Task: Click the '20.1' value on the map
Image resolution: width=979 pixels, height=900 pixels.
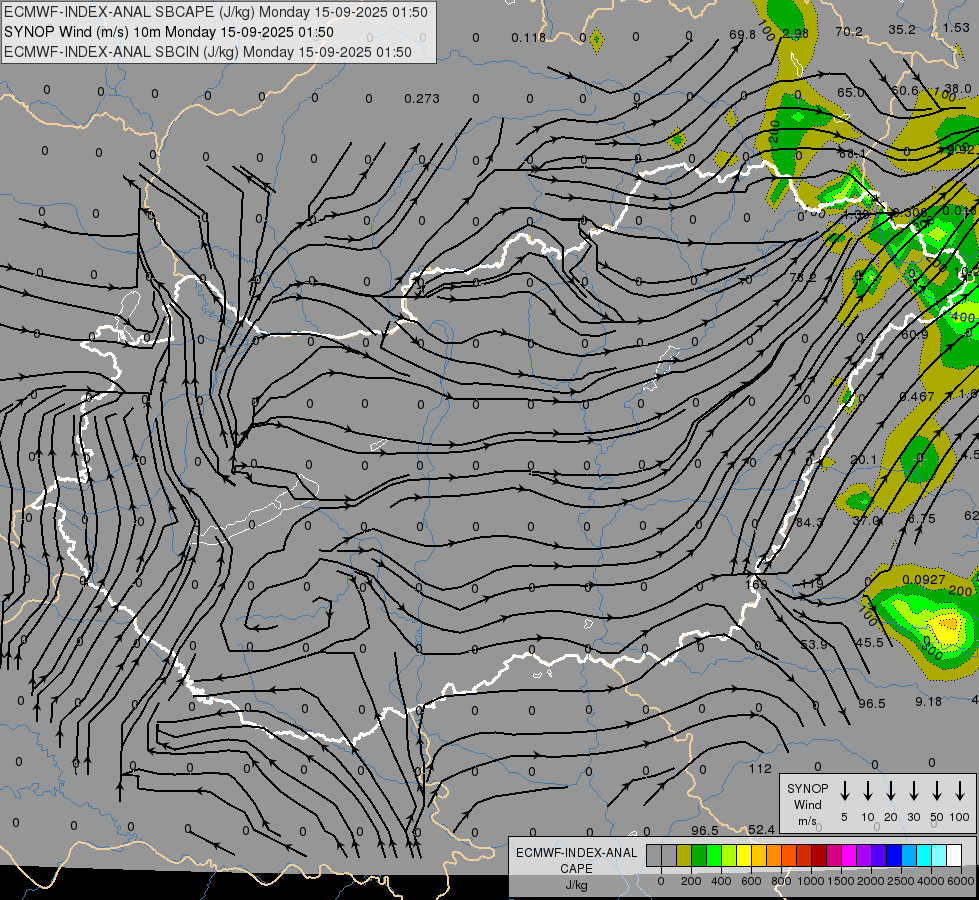Action: pos(863,460)
